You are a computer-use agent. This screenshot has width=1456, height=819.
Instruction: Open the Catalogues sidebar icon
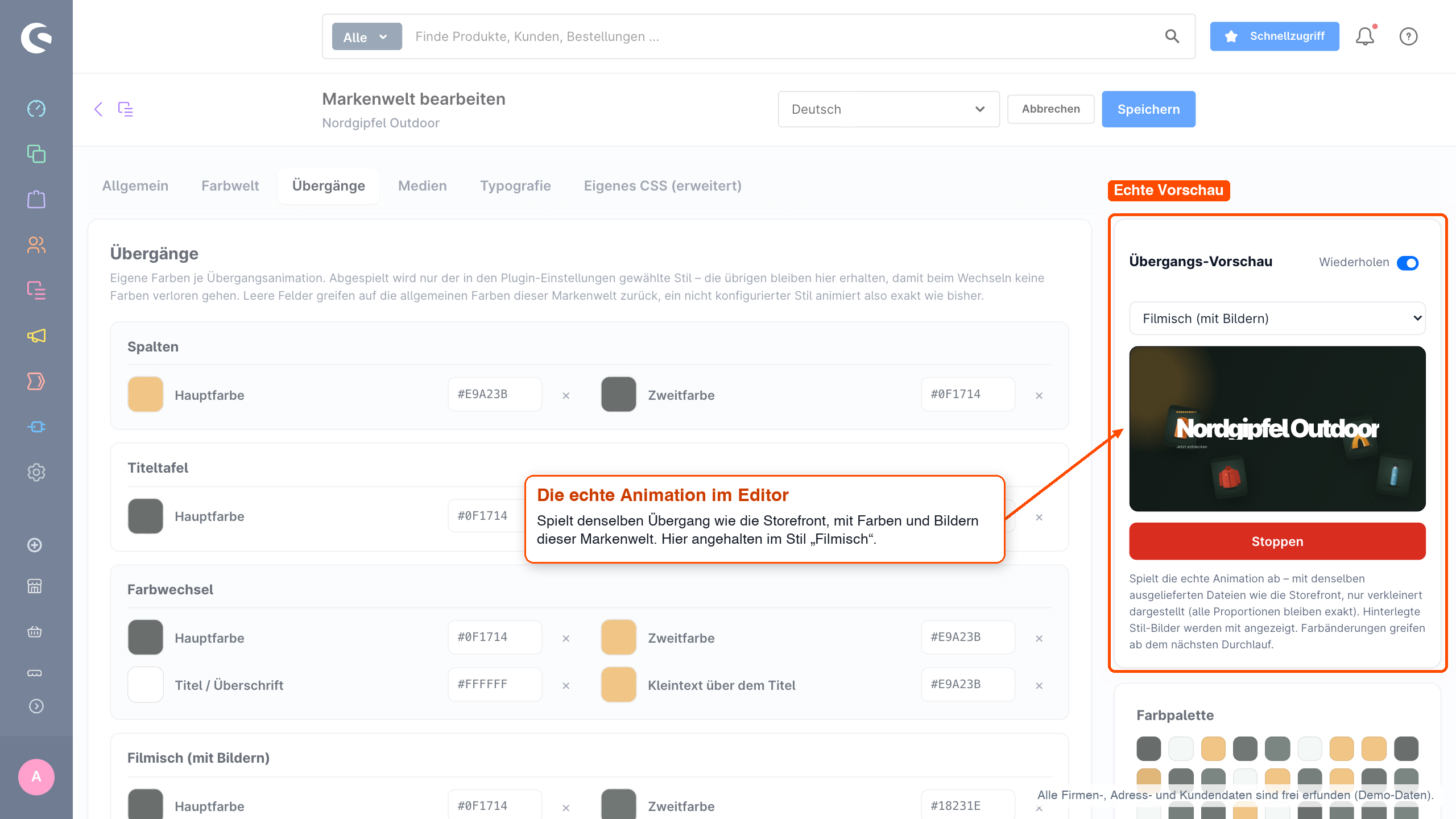point(36,154)
